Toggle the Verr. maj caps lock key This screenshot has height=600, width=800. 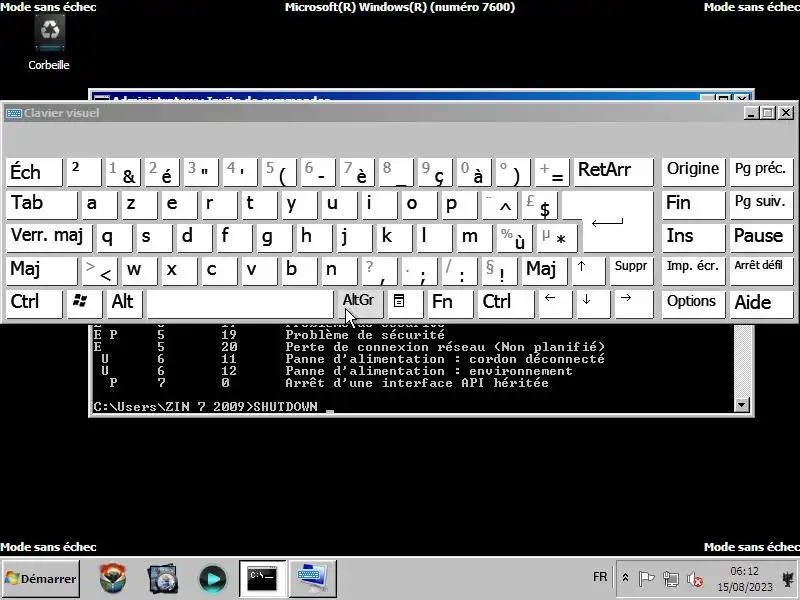[x=49, y=237]
